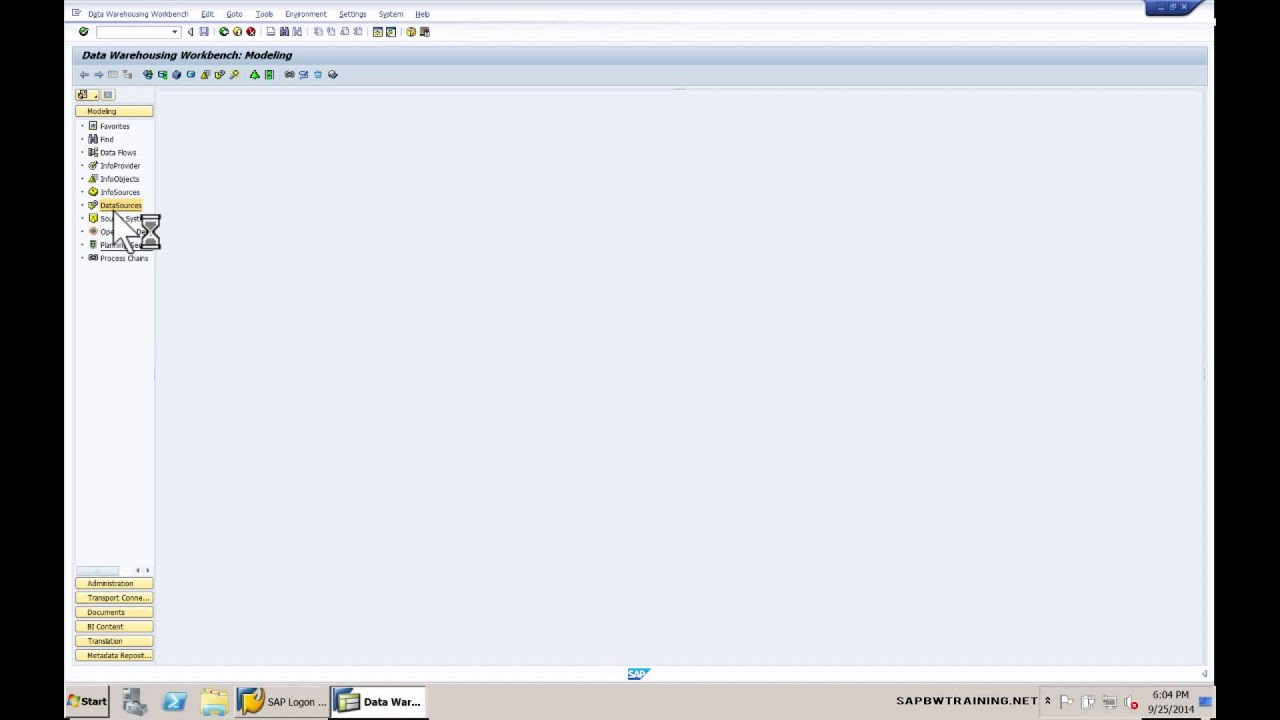1280x720 pixels.
Task: Select InfoSources in the Modeling tree
Action: click(120, 192)
